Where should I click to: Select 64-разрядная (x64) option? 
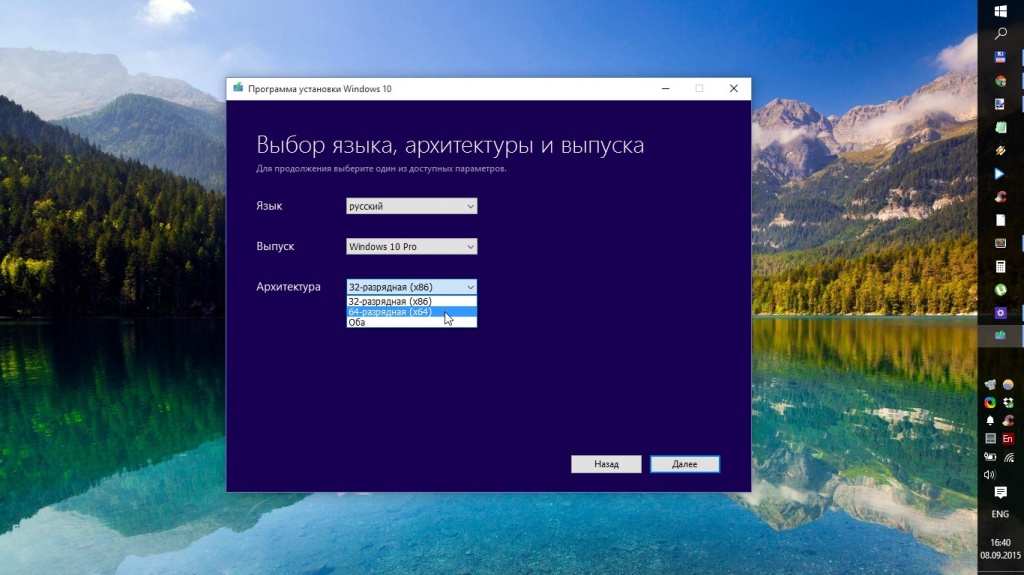coord(411,312)
